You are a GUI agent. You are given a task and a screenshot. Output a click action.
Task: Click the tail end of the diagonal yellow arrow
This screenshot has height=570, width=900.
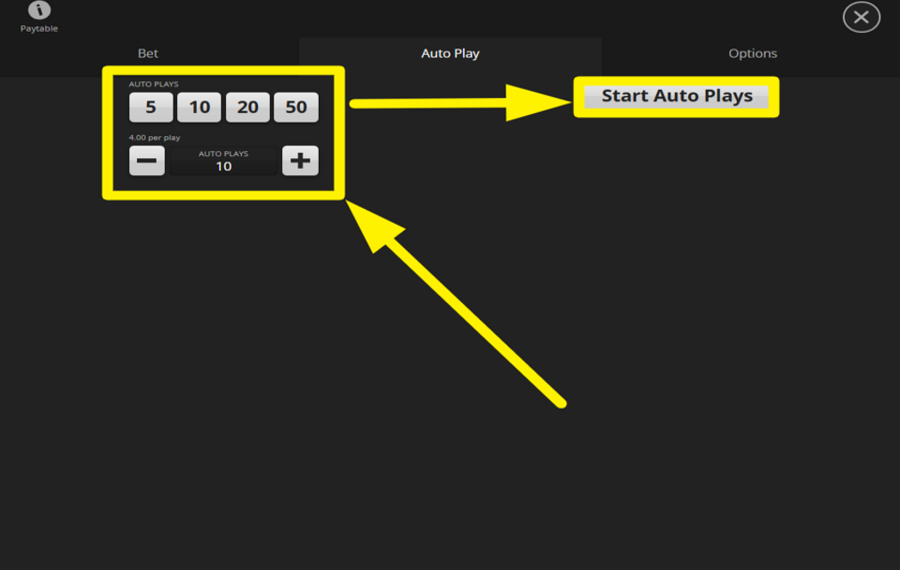click(562, 403)
